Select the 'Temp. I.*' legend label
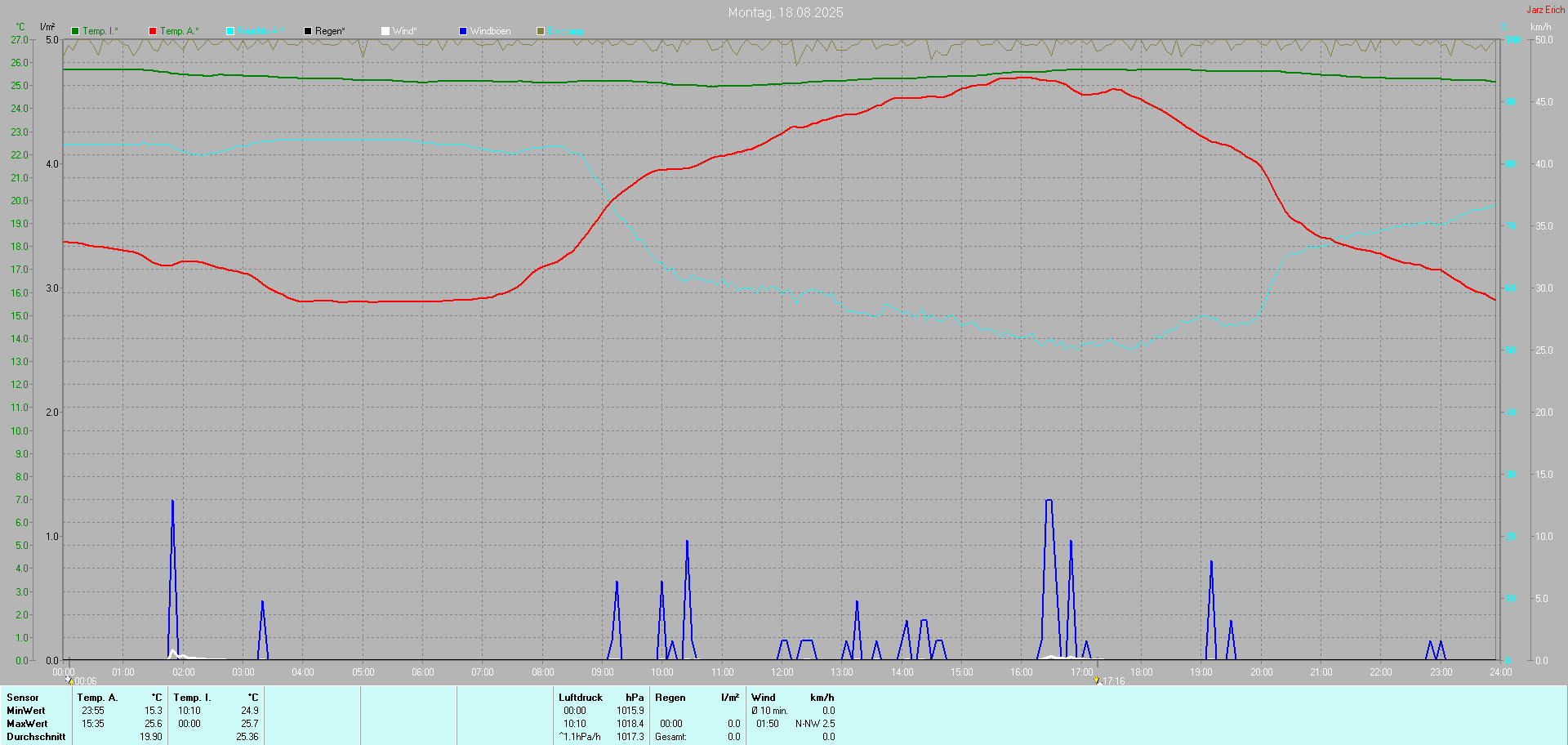Image resolution: width=1568 pixels, height=745 pixels. click(x=100, y=31)
